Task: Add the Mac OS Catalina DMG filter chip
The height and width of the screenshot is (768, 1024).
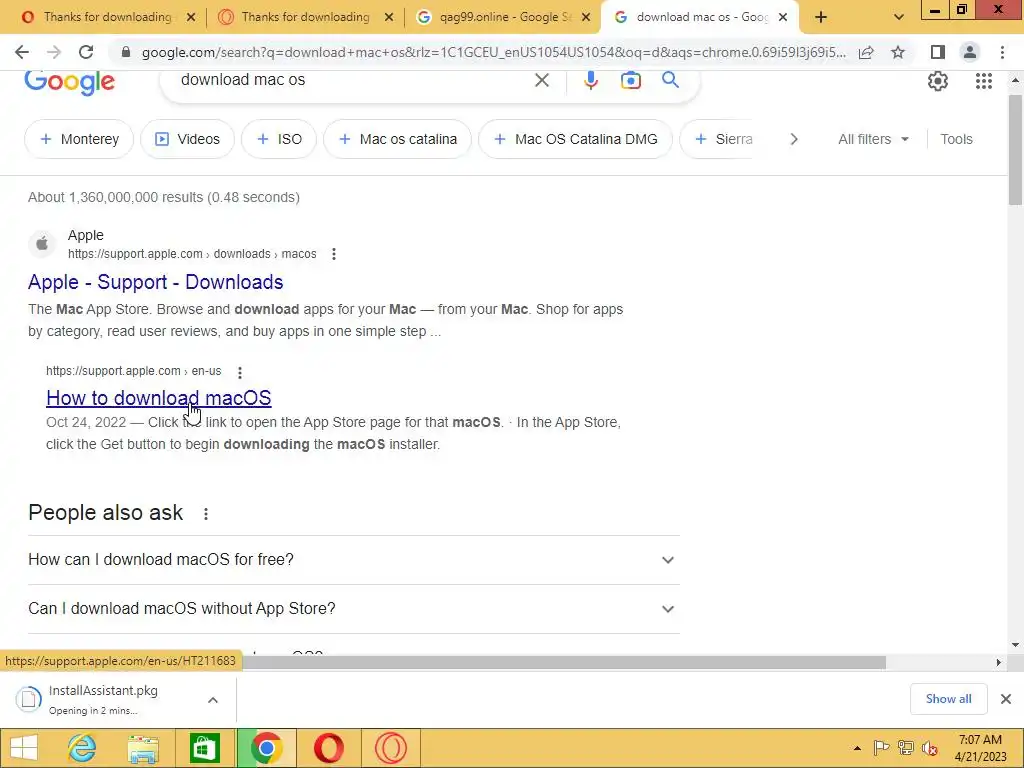Action: click(x=575, y=139)
